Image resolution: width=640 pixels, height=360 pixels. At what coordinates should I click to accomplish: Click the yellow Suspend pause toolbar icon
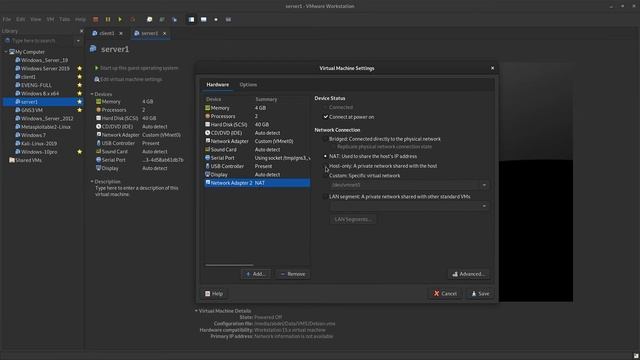point(108,19)
